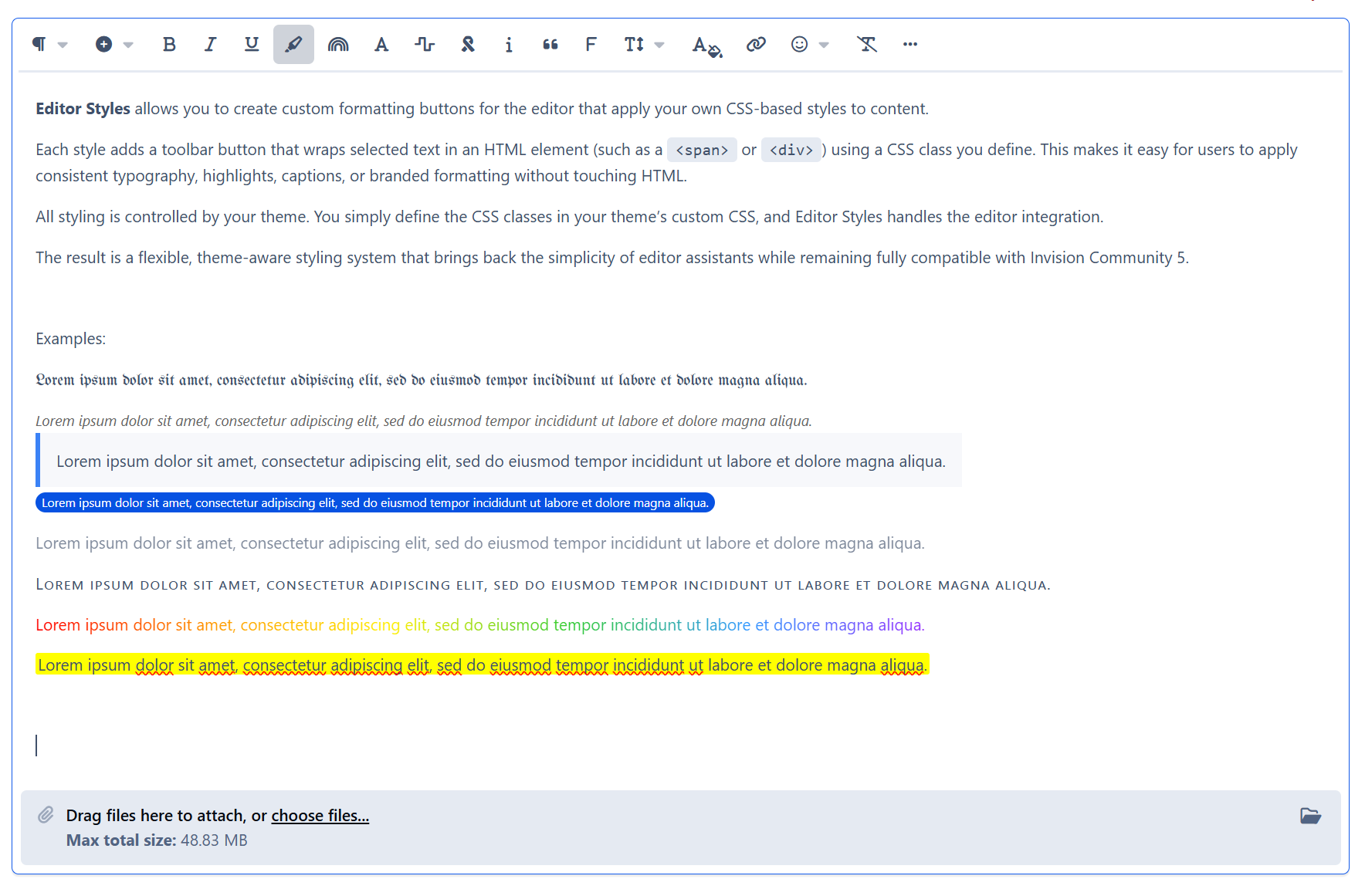Screen dimensions: 1365x896
Task: Click the paperclip attachment icon
Action: tap(46, 815)
